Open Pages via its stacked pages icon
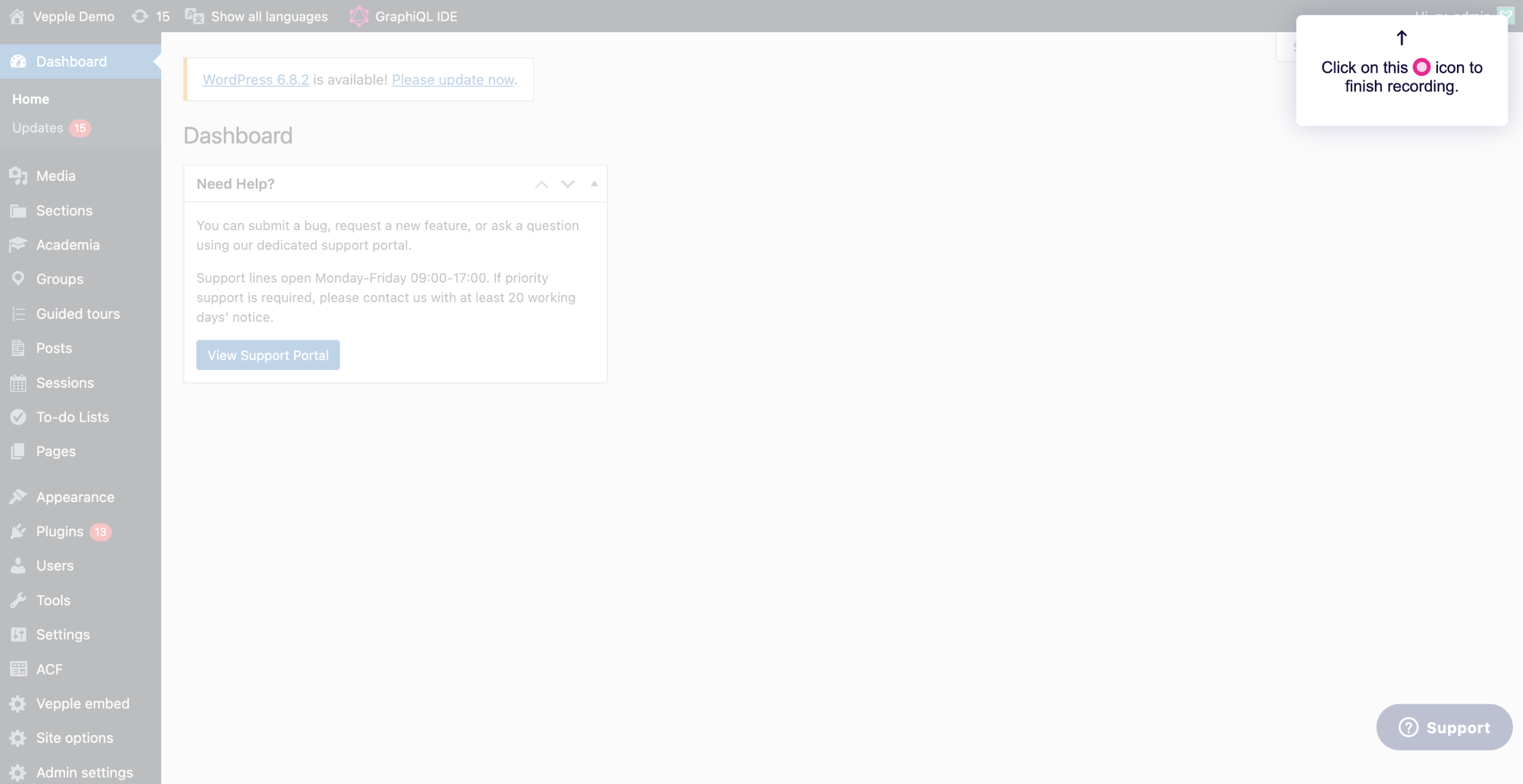 (x=18, y=451)
